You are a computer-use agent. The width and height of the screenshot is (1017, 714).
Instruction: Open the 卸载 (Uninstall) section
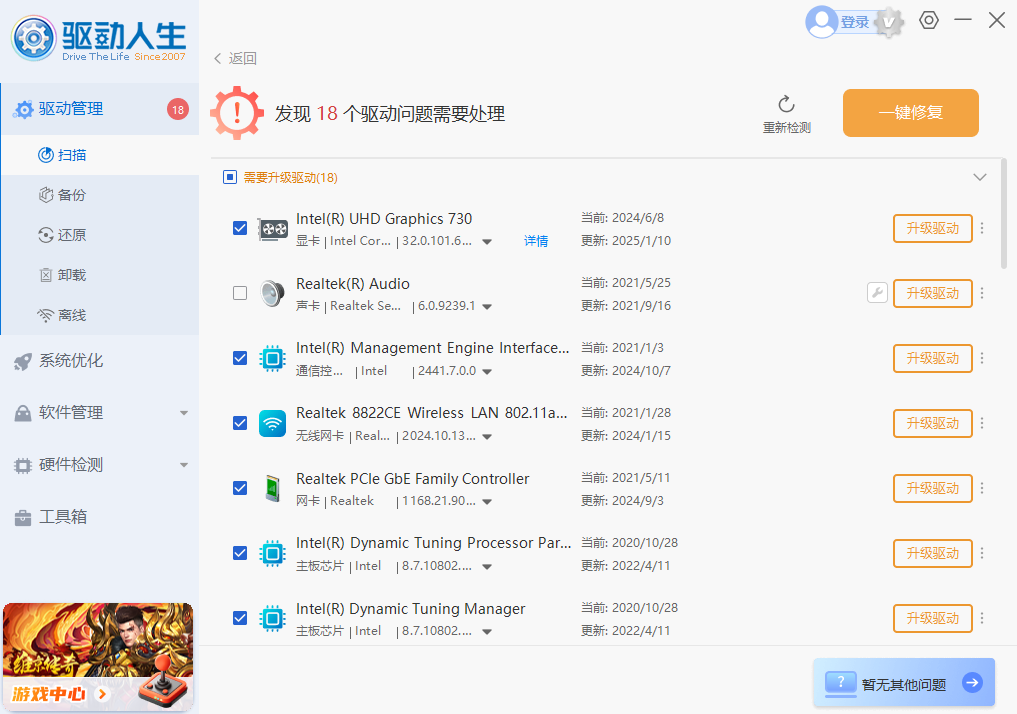tap(65, 275)
